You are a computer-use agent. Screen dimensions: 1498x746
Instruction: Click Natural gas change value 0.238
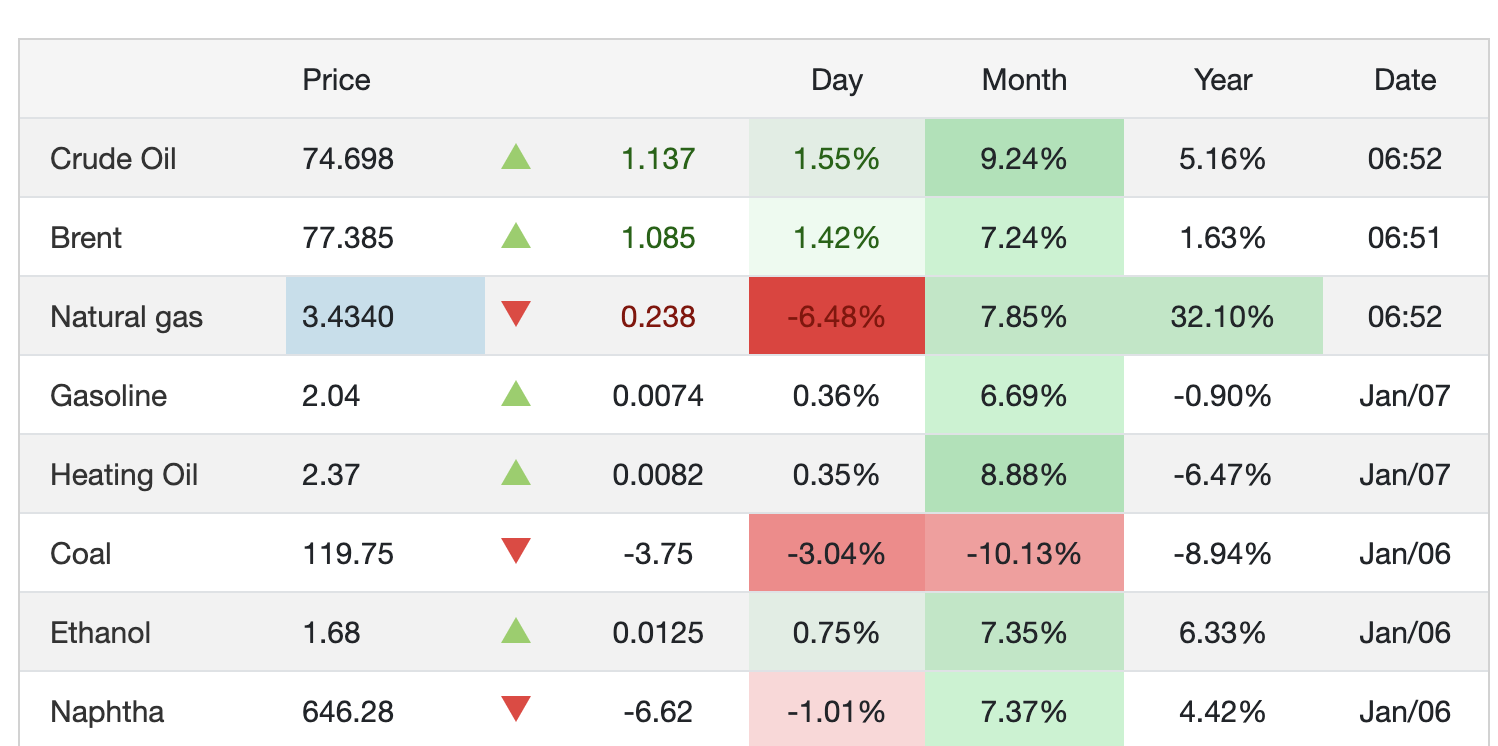coord(658,317)
